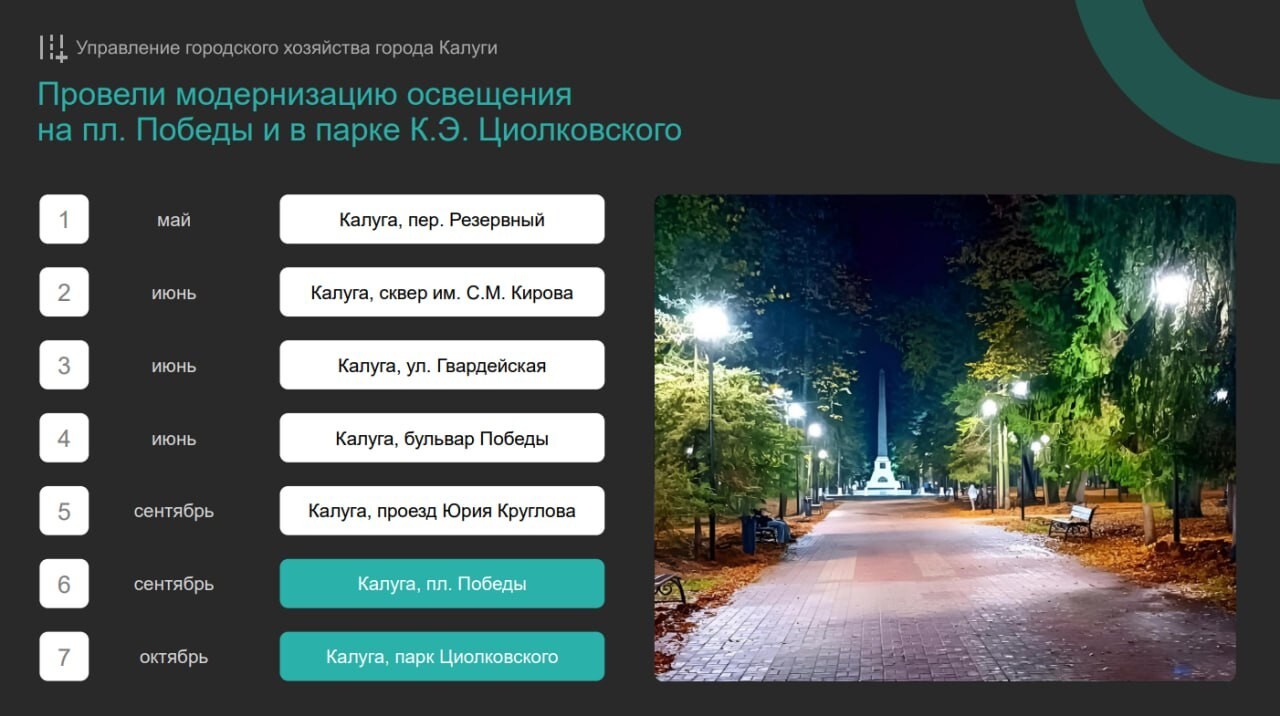1280x716 pixels.
Task: Open the night park alley photo
Action: pos(945,438)
